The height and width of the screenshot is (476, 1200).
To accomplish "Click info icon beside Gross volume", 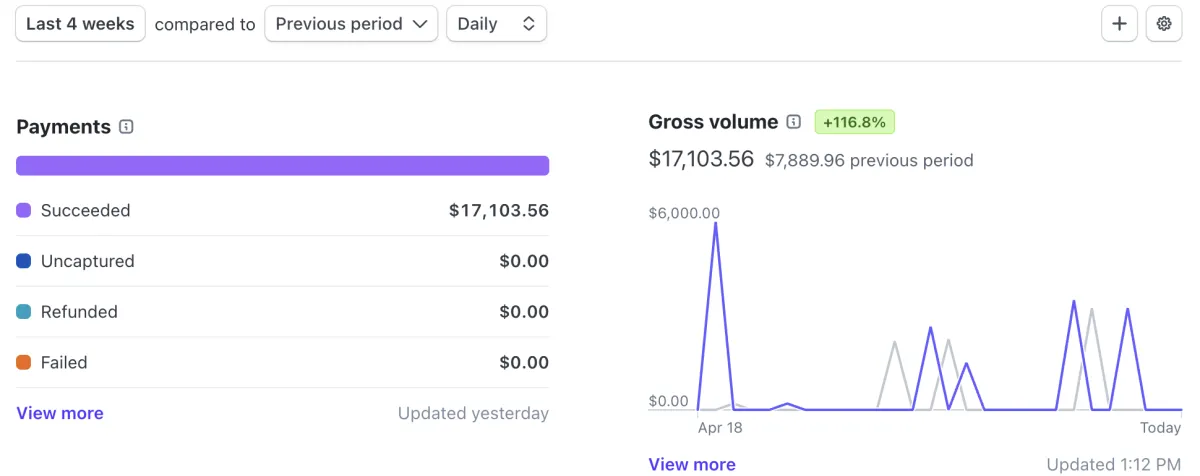I will click(x=794, y=122).
